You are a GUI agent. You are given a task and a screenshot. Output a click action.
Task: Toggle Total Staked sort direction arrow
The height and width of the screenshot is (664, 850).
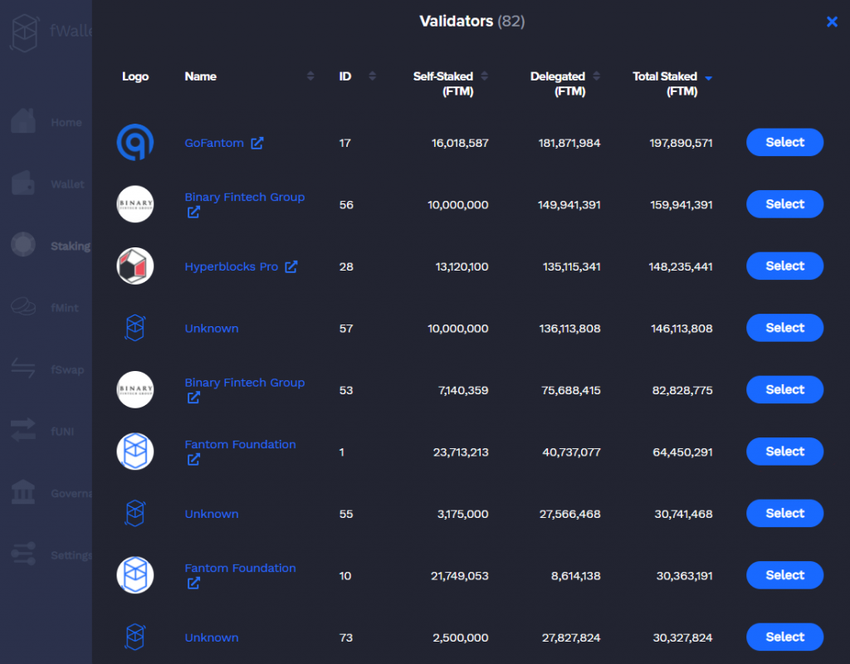click(709, 78)
